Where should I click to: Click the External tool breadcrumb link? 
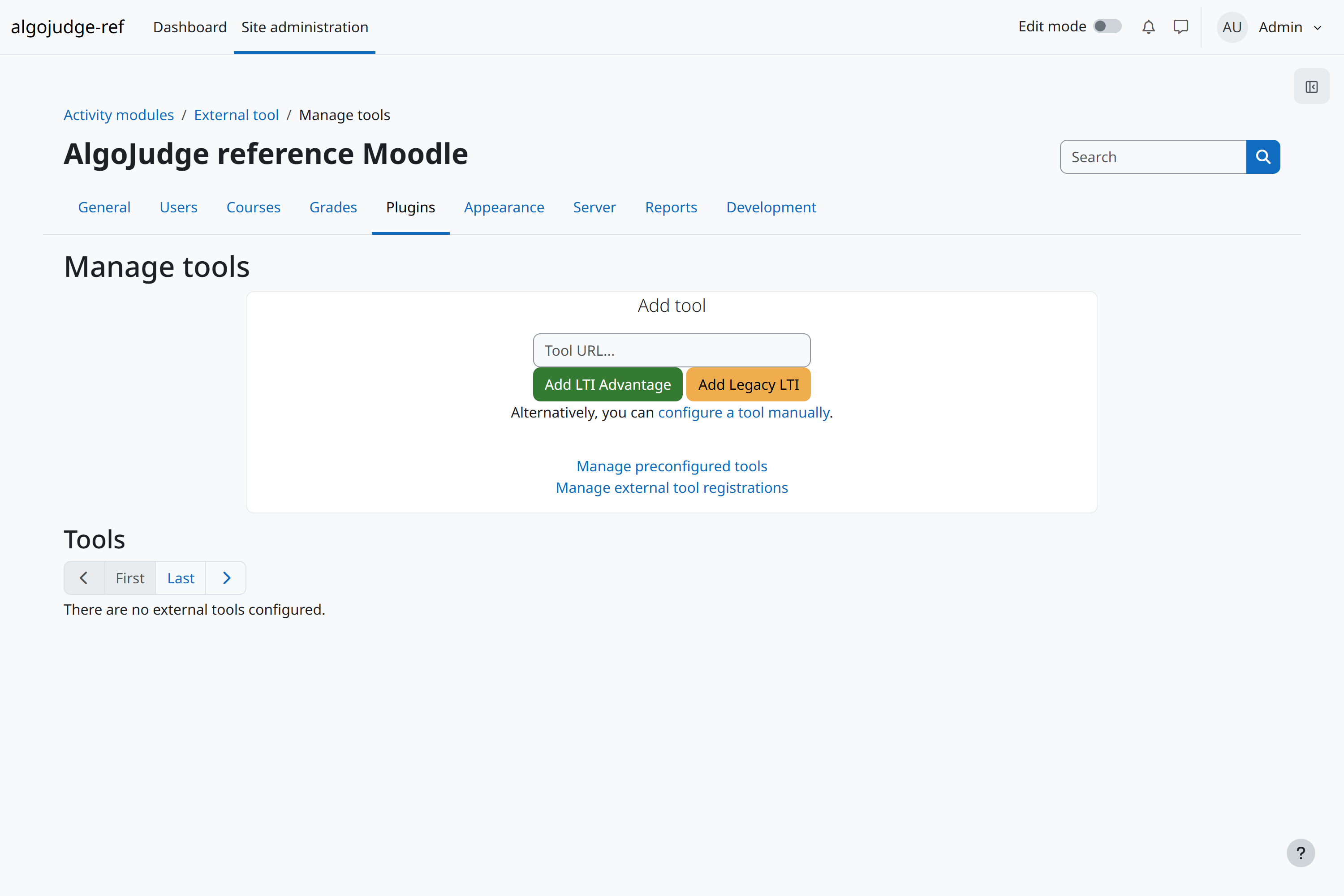(x=237, y=115)
